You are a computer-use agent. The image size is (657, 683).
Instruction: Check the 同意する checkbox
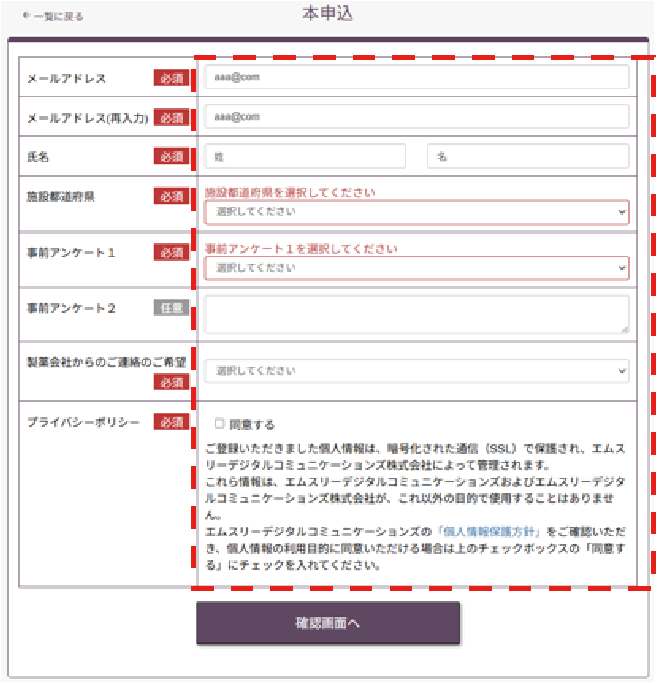pyautogui.click(x=220, y=424)
